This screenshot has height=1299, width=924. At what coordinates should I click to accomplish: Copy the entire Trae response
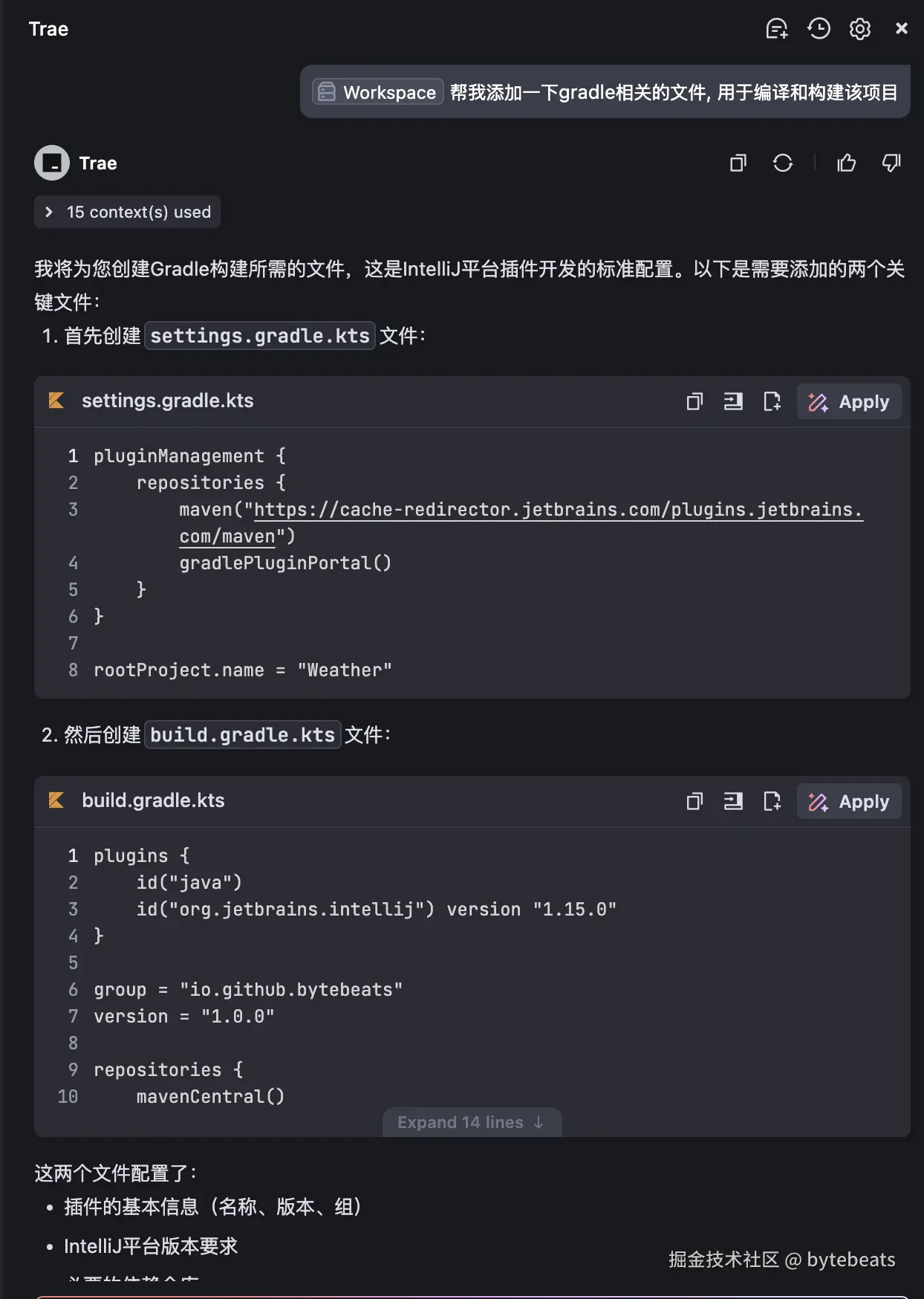pos(738,163)
